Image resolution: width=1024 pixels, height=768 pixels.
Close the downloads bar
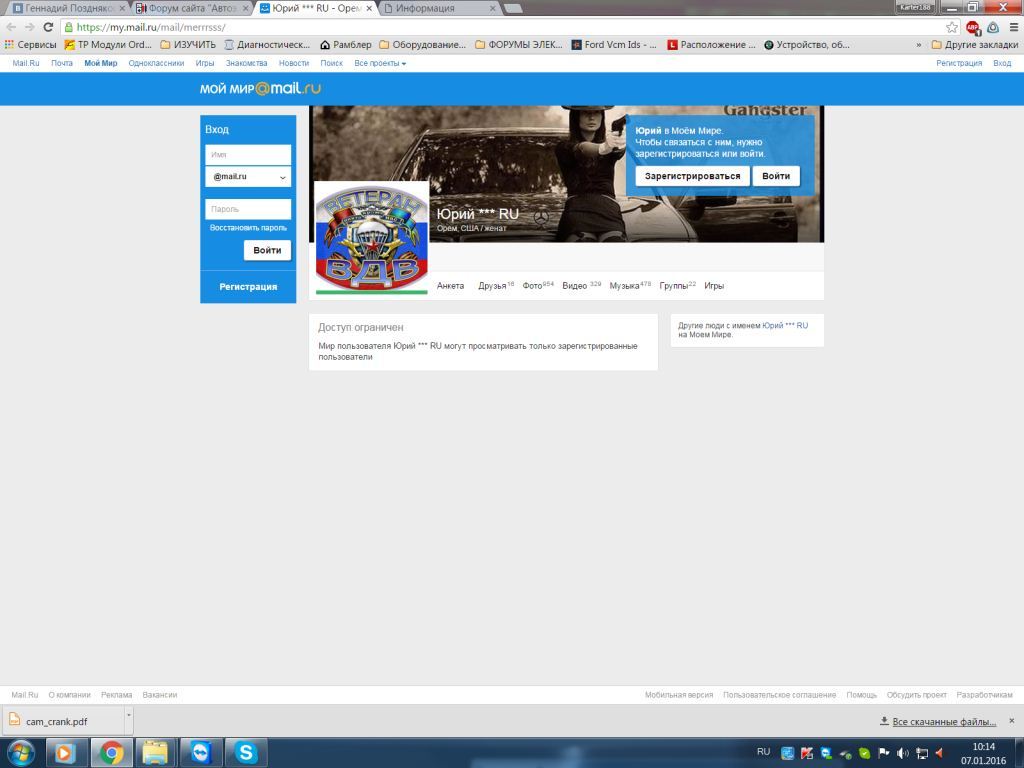[x=1012, y=721]
